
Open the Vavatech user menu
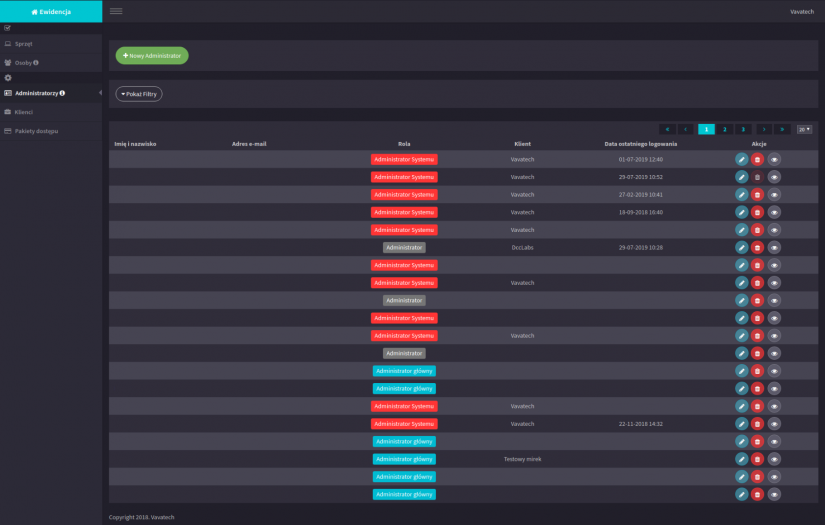(x=802, y=12)
